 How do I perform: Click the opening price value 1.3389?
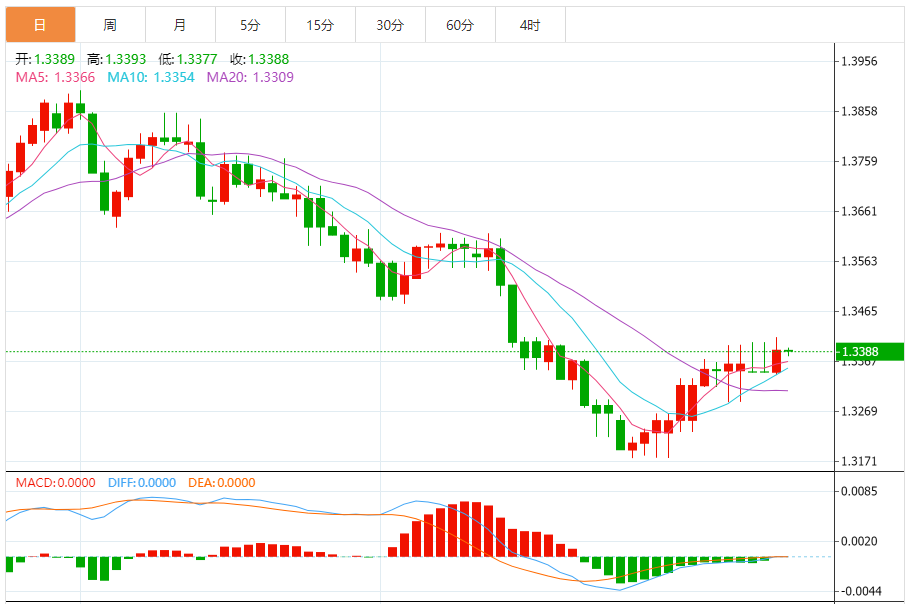pyautogui.click(x=55, y=59)
